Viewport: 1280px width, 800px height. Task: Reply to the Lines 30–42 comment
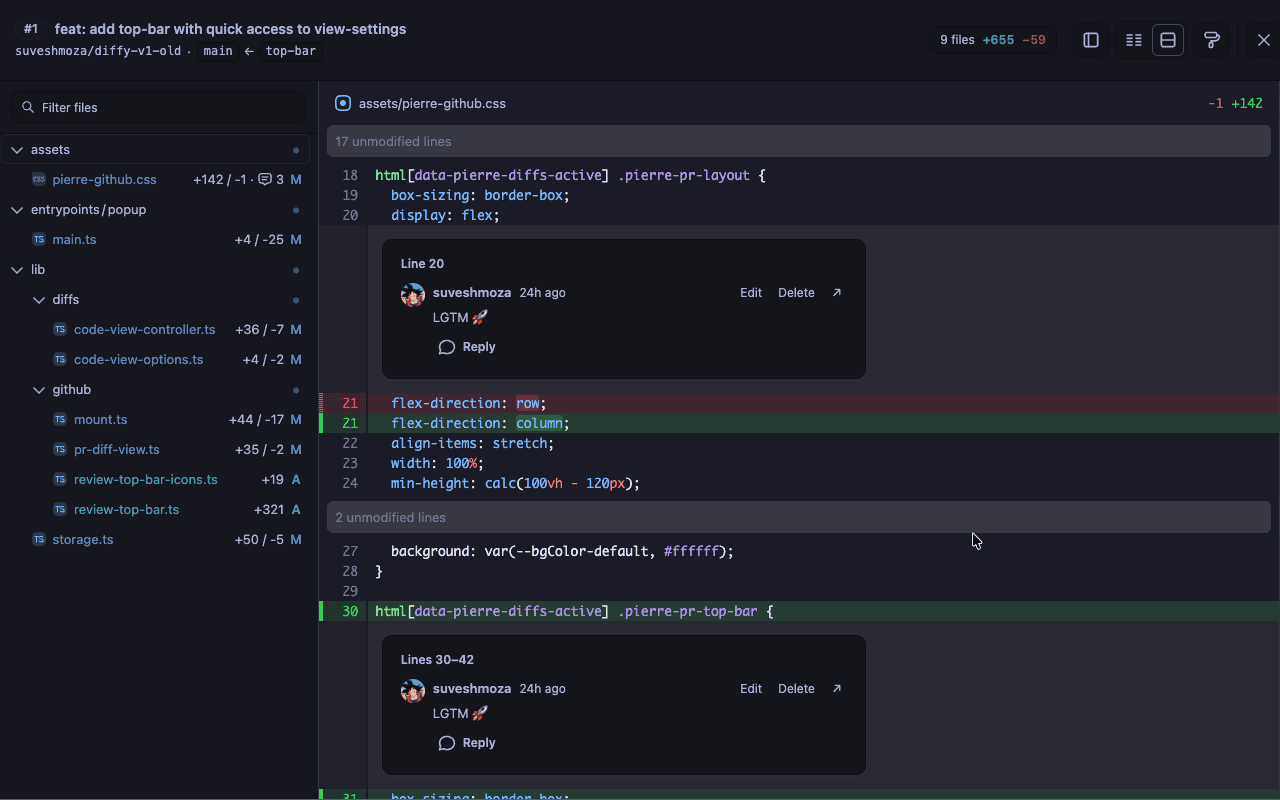click(x=467, y=743)
